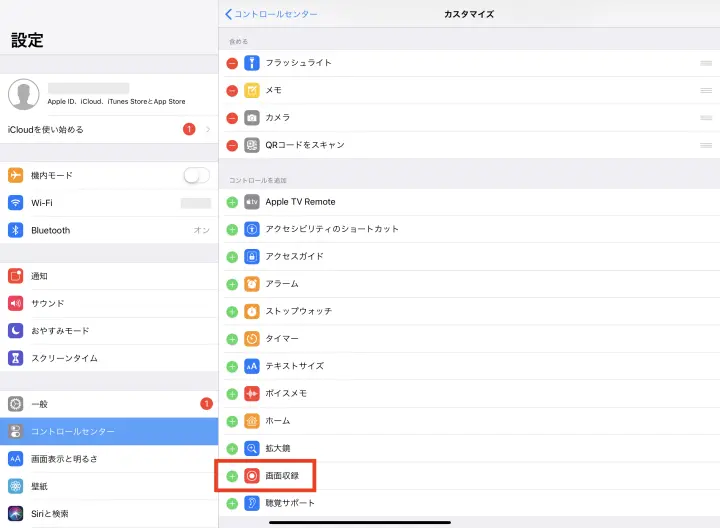Viewport: 720px width, 528px height.
Task: Grab reorder handle for フラッシュライト row
Action: click(706, 63)
